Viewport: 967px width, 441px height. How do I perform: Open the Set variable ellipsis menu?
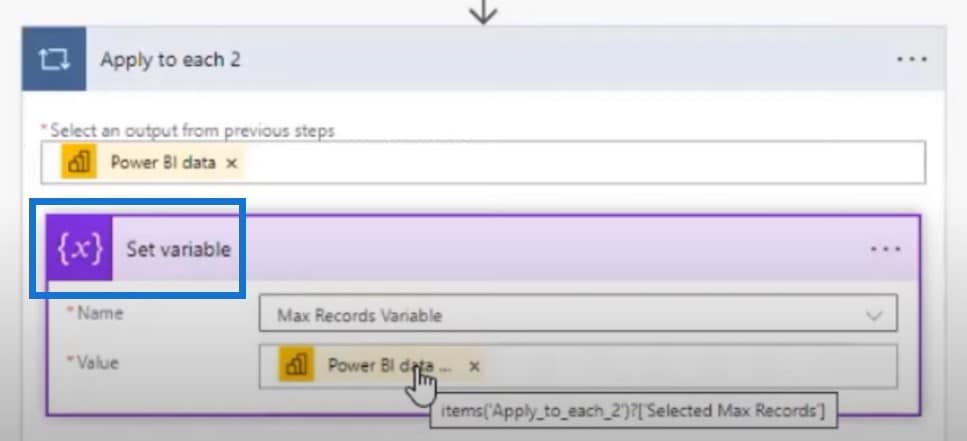pos(886,249)
